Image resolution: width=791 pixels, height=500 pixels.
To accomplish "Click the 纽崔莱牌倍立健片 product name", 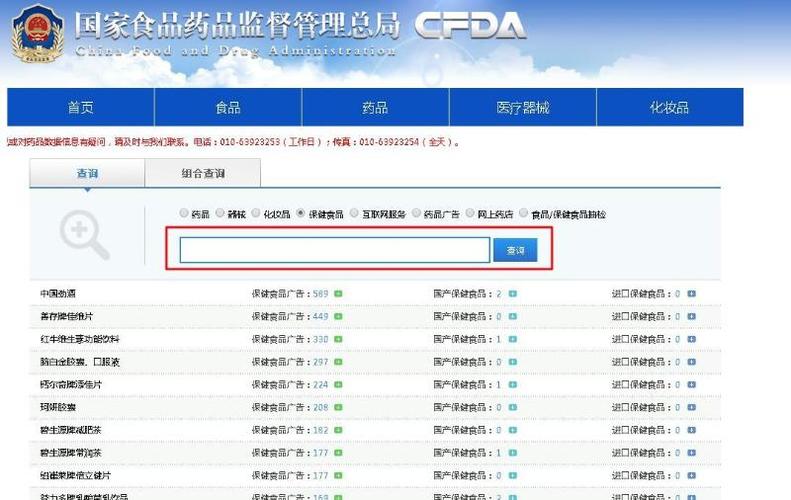I will pyautogui.click(x=75, y=475).
